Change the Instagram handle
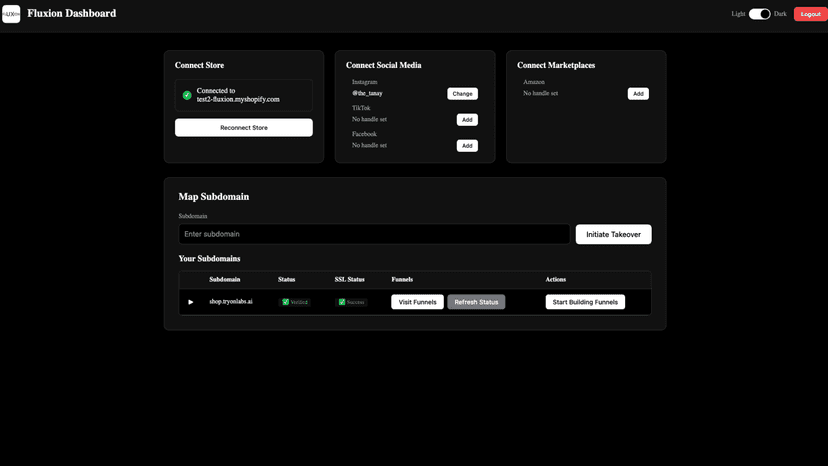Screen dimensions: 828x466 click(x=462, y=94)
